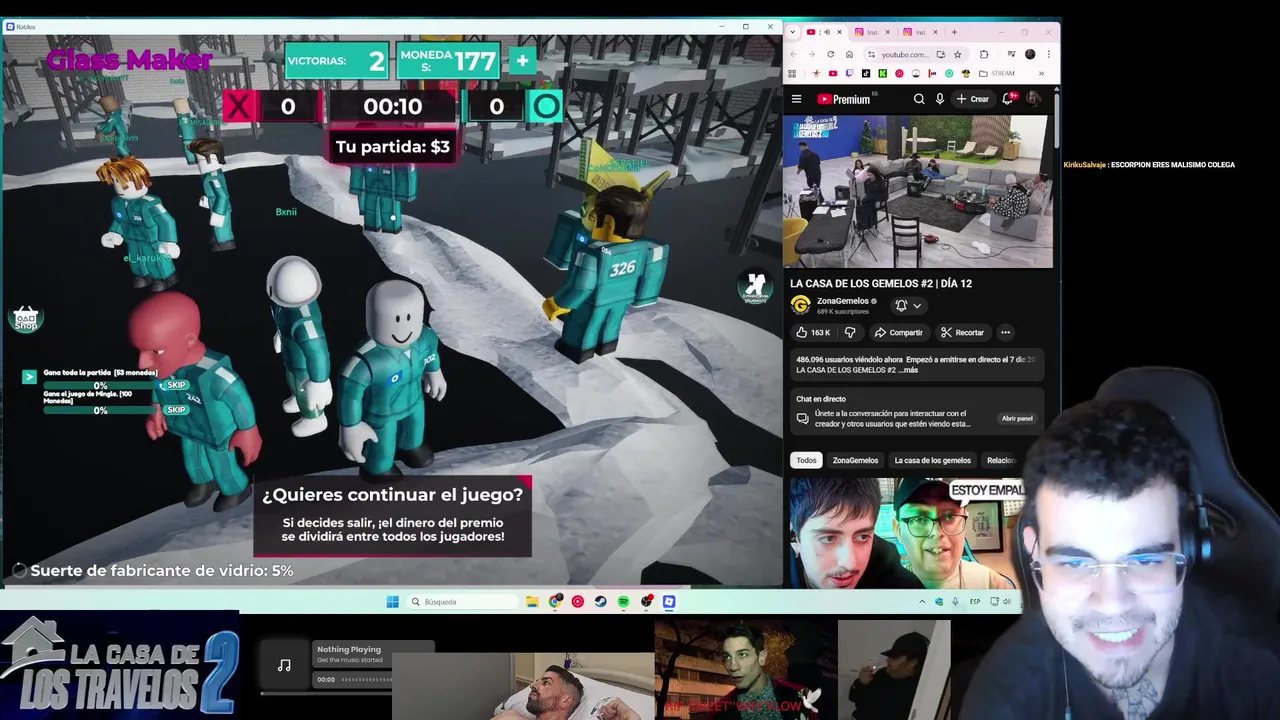The image size is (1280, 720).
Task: Click the taskbar Búsqueda search box
Action: (x=463, y=601)
